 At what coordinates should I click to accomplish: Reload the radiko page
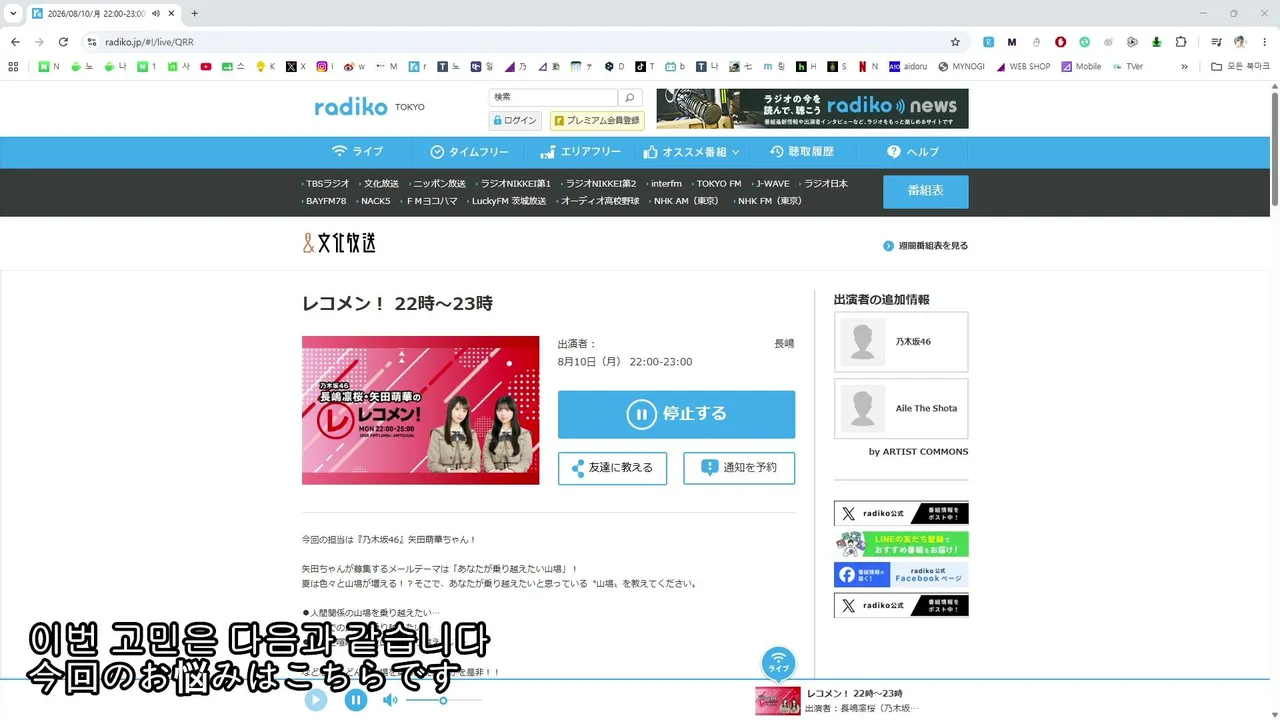pyautogui.click(x=63, y=42)
